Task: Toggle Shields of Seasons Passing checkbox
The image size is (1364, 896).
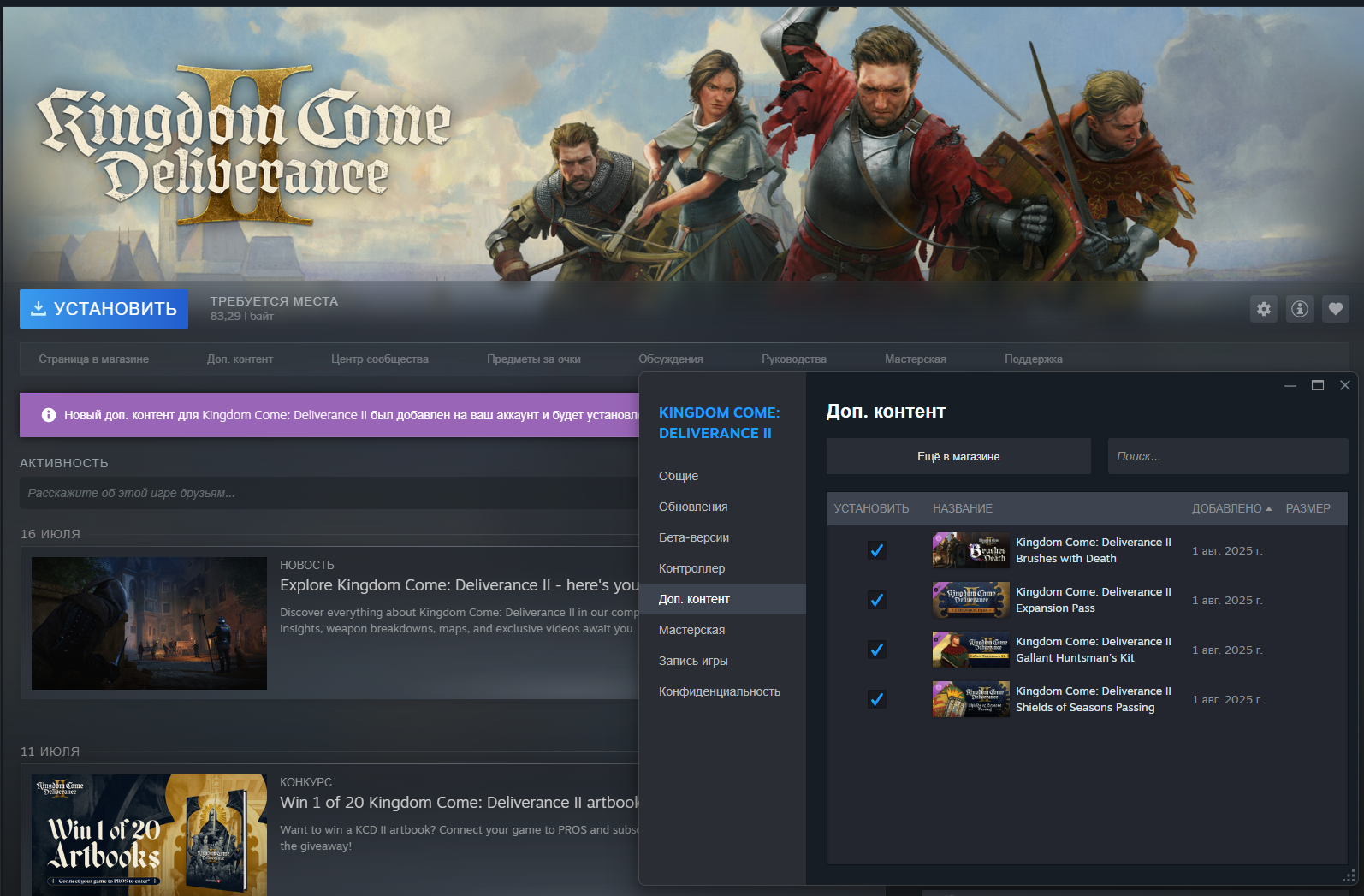Action: coord(876,699)
